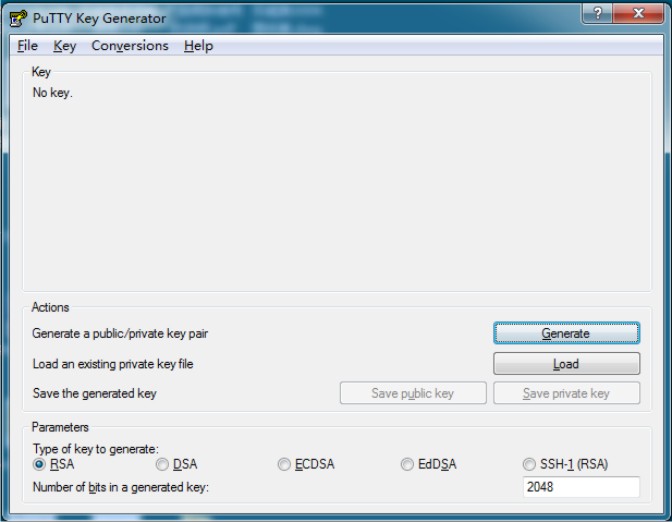The width and height of the screenshot is (672, 522).
Task: Open the Help menu
Action: click(198, 45)
